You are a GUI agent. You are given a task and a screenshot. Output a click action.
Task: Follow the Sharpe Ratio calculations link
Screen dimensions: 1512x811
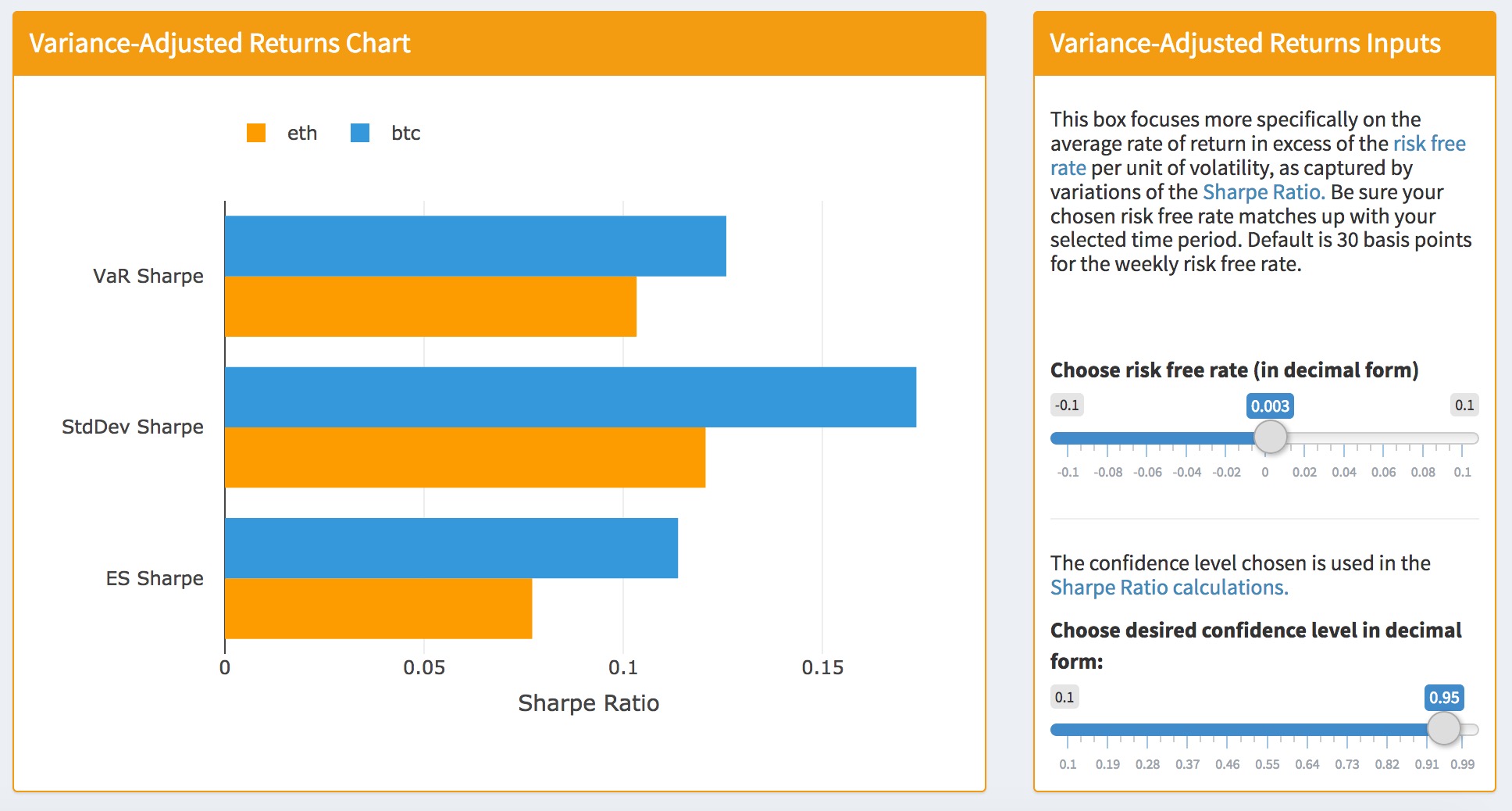pos(1169,588)
